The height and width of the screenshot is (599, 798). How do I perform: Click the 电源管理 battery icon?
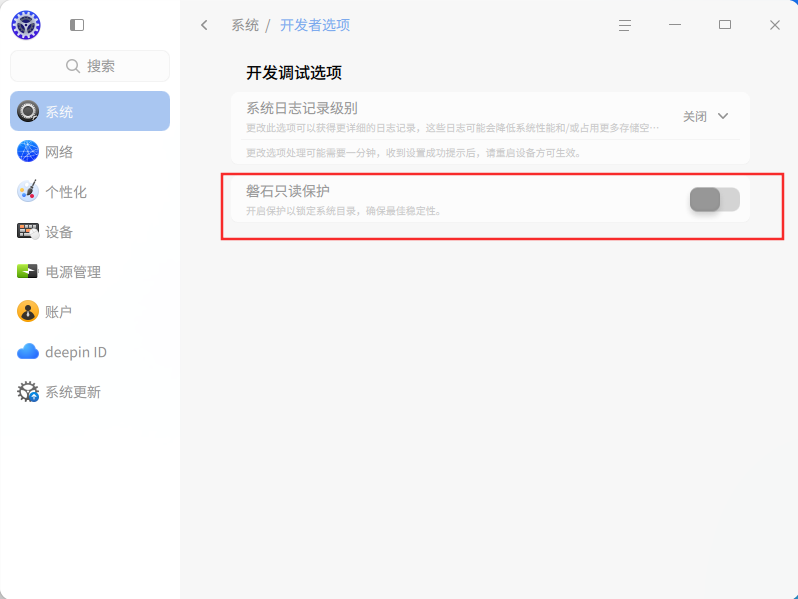coord(28,271)
